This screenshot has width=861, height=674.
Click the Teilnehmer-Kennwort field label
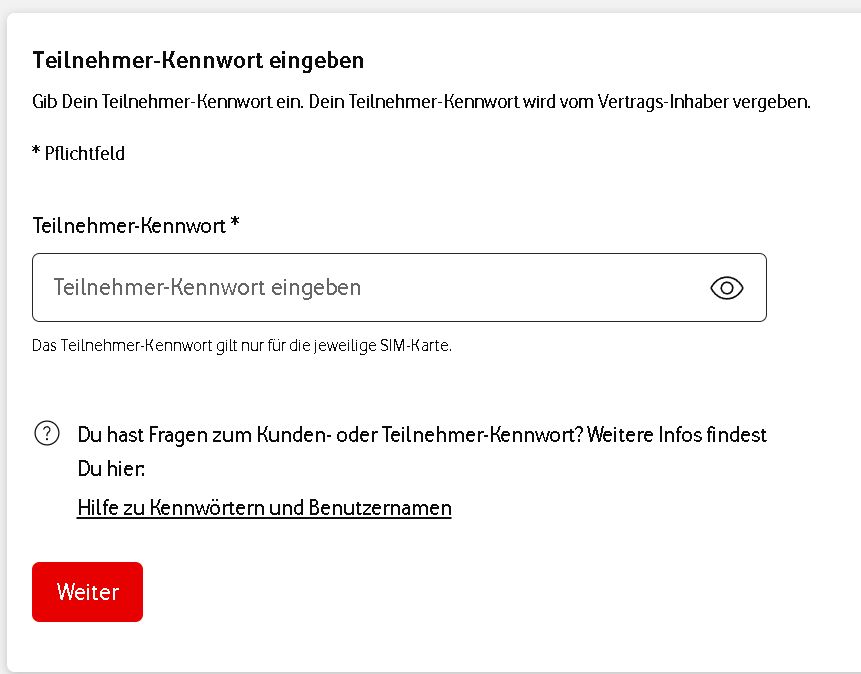(129, 226)
